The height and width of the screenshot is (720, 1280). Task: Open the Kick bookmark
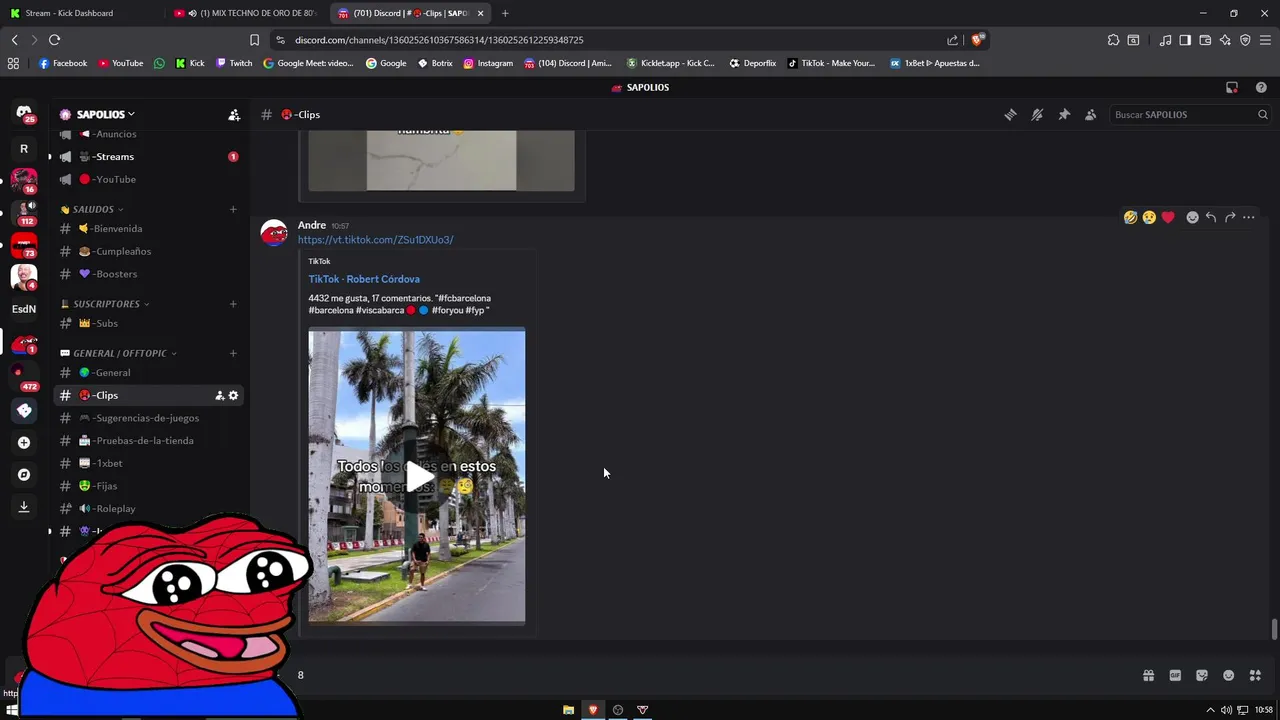pos(190,63)
